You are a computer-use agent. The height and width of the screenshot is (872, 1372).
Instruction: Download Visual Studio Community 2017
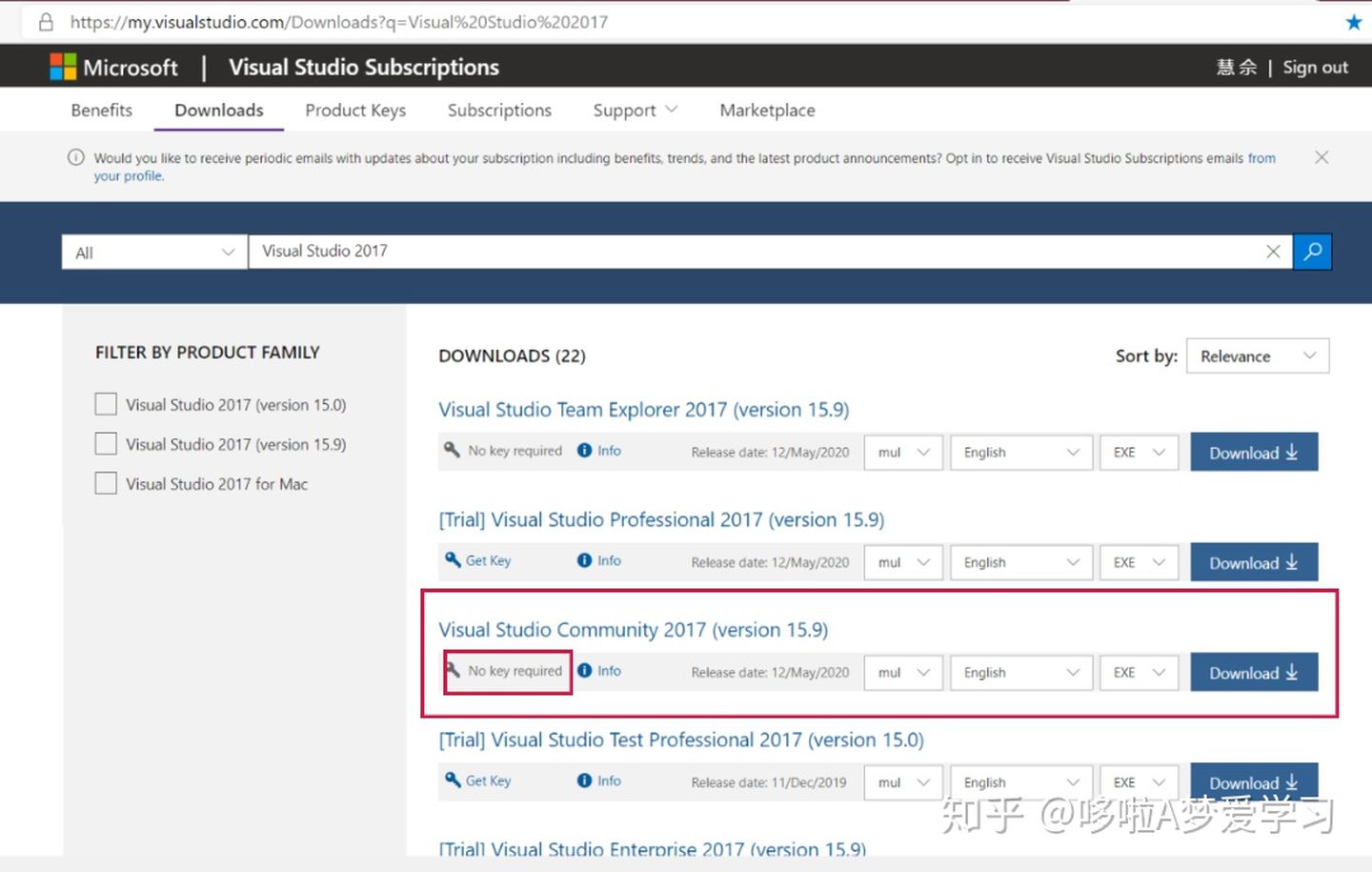(x=1254, y=673)
